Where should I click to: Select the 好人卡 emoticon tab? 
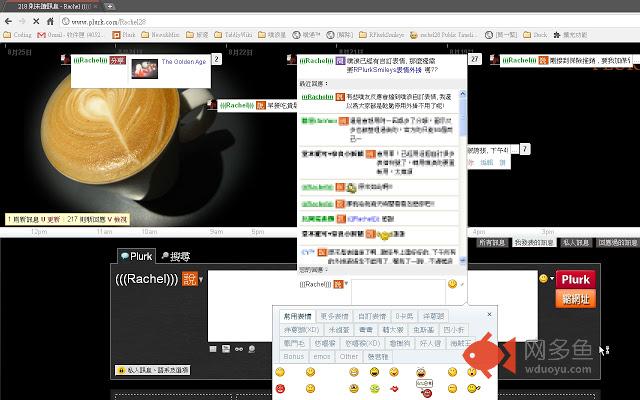click(430, 343)
